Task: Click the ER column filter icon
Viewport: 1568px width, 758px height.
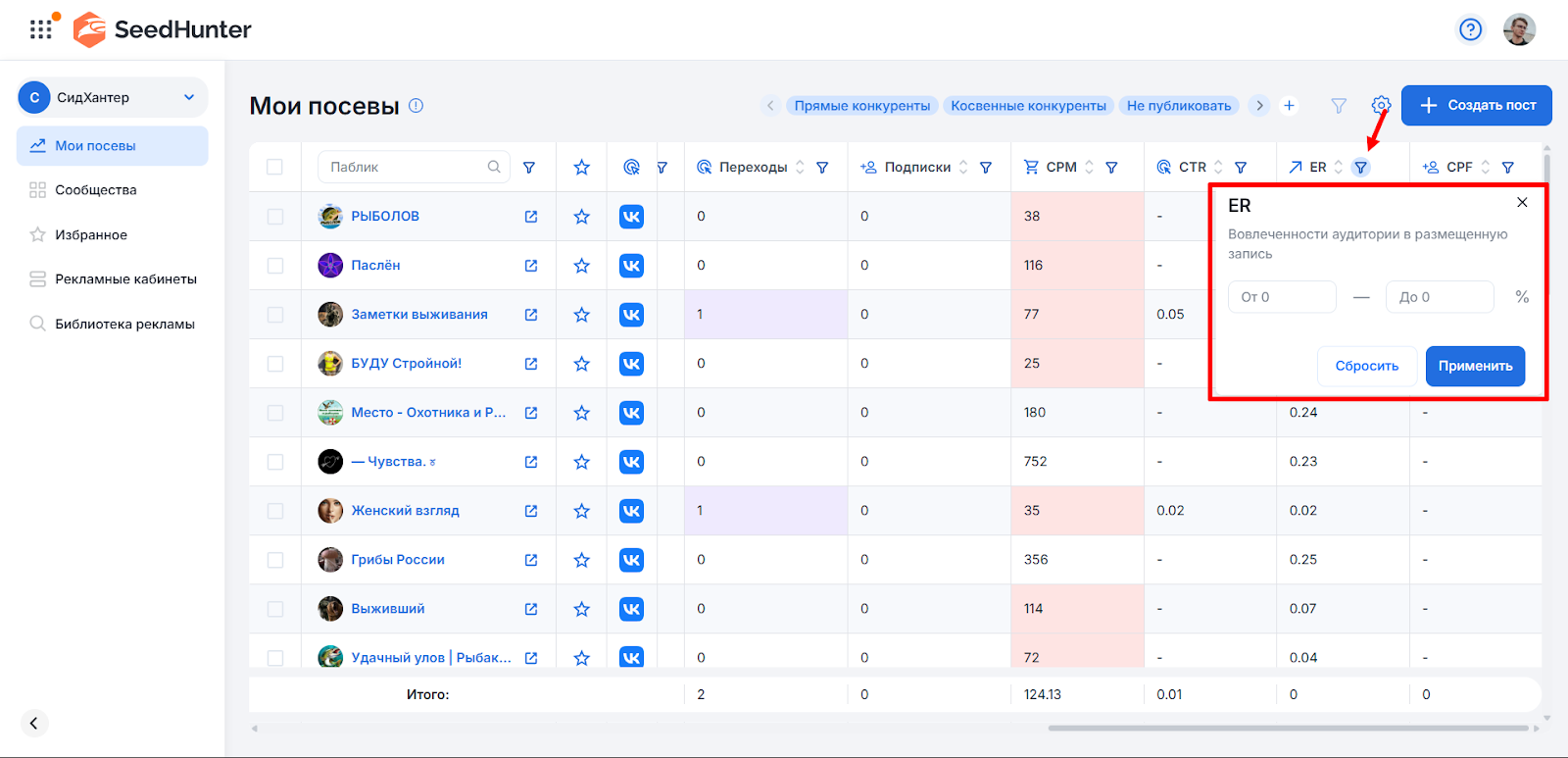Action: (1360, 168)
